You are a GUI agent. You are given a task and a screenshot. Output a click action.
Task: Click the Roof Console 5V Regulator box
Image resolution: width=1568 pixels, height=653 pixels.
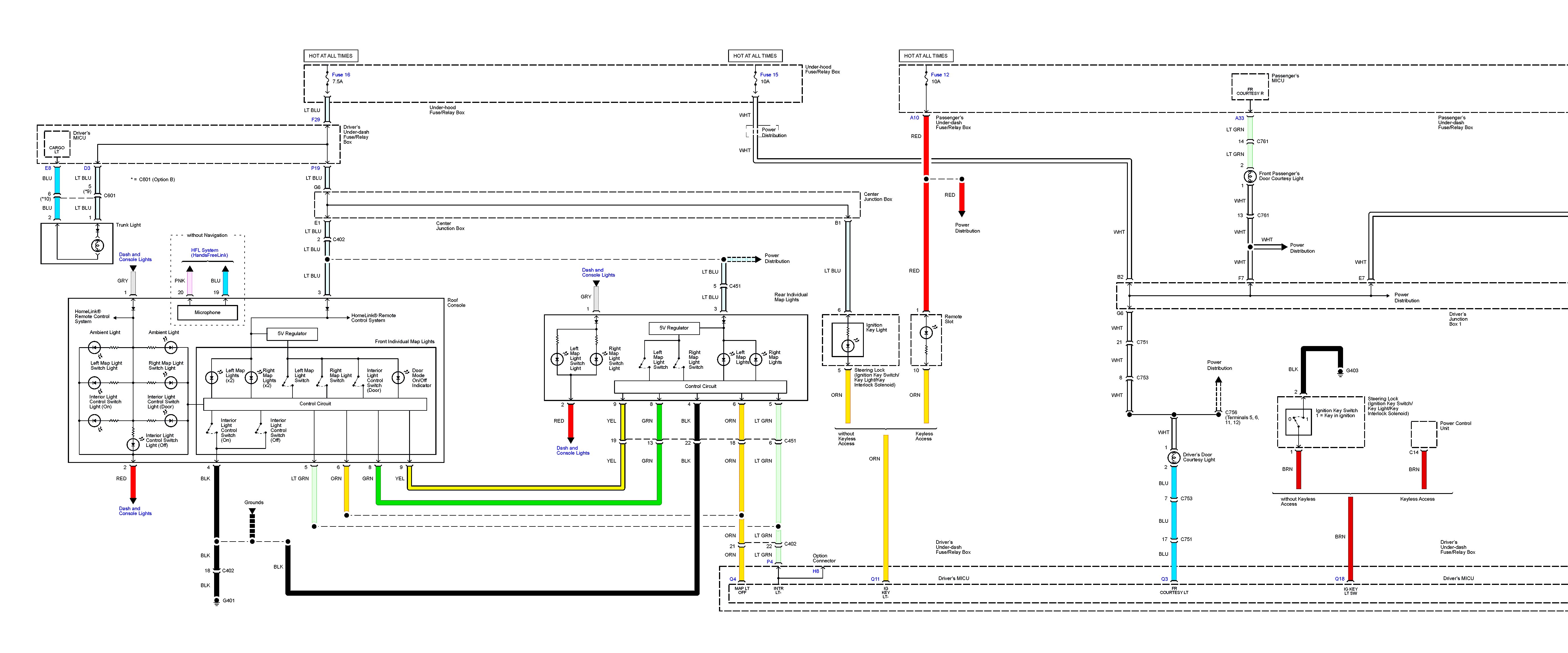click(292, 333)
